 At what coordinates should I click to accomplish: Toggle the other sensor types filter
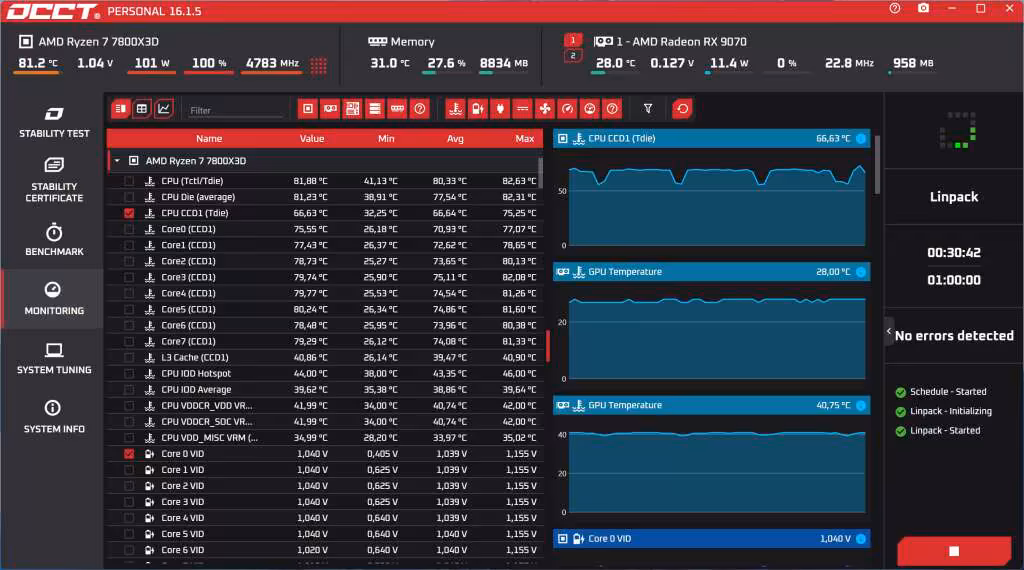612,109
